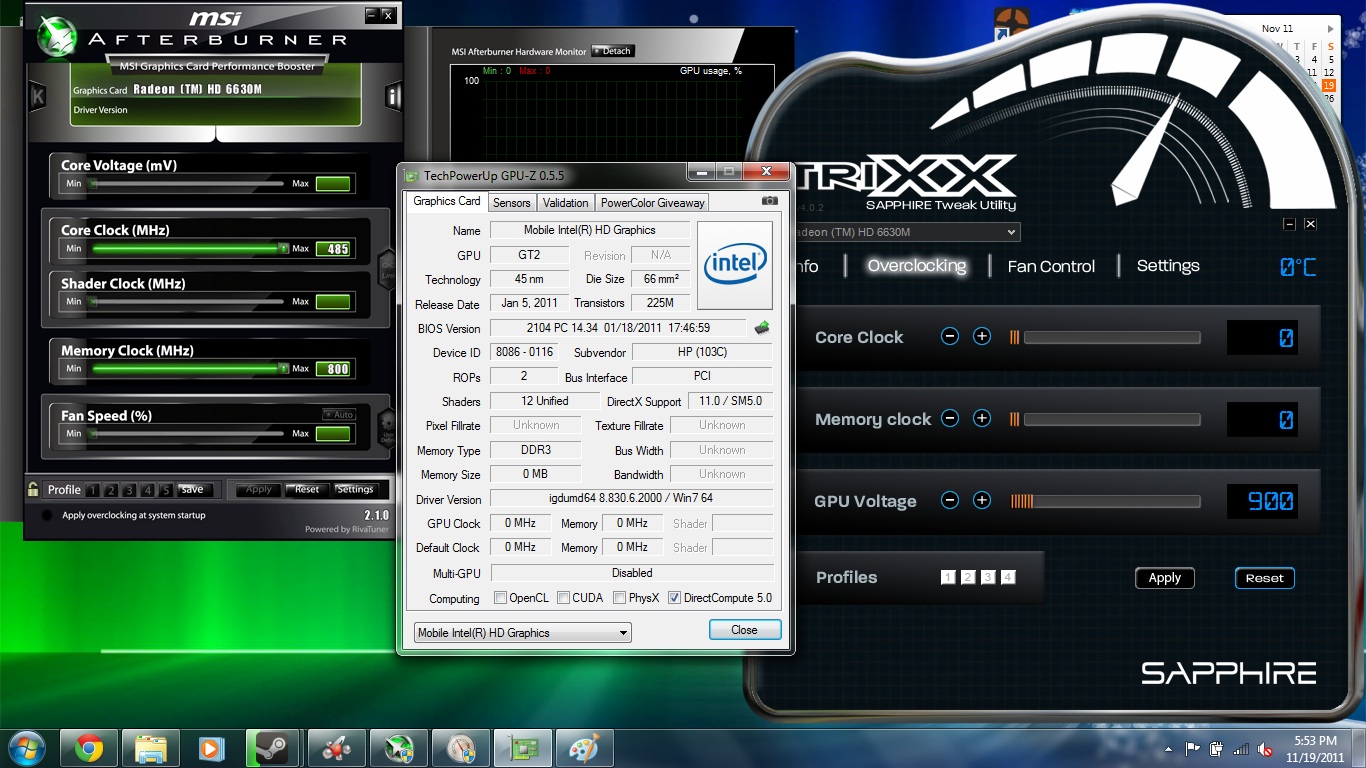
Task: Switch to the Sapphire TRIXX gauge taskbar icon
Action: pyautogui.click(x=461, y=748)
